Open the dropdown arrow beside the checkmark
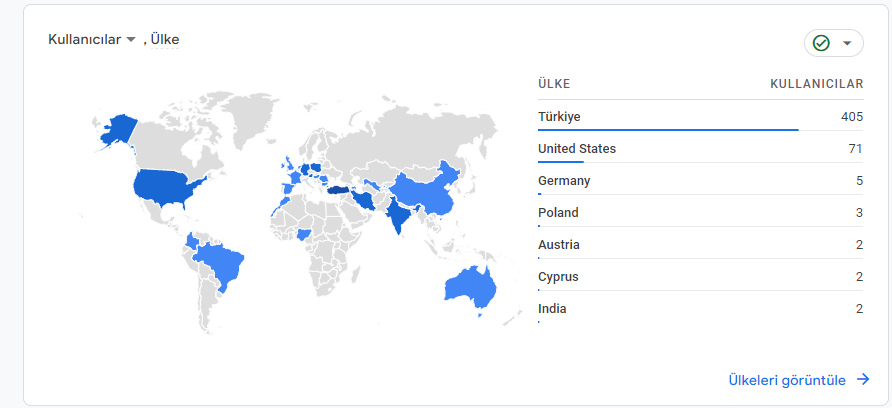Viewport: 892px width, 408px height. click(x=846, y=43)
